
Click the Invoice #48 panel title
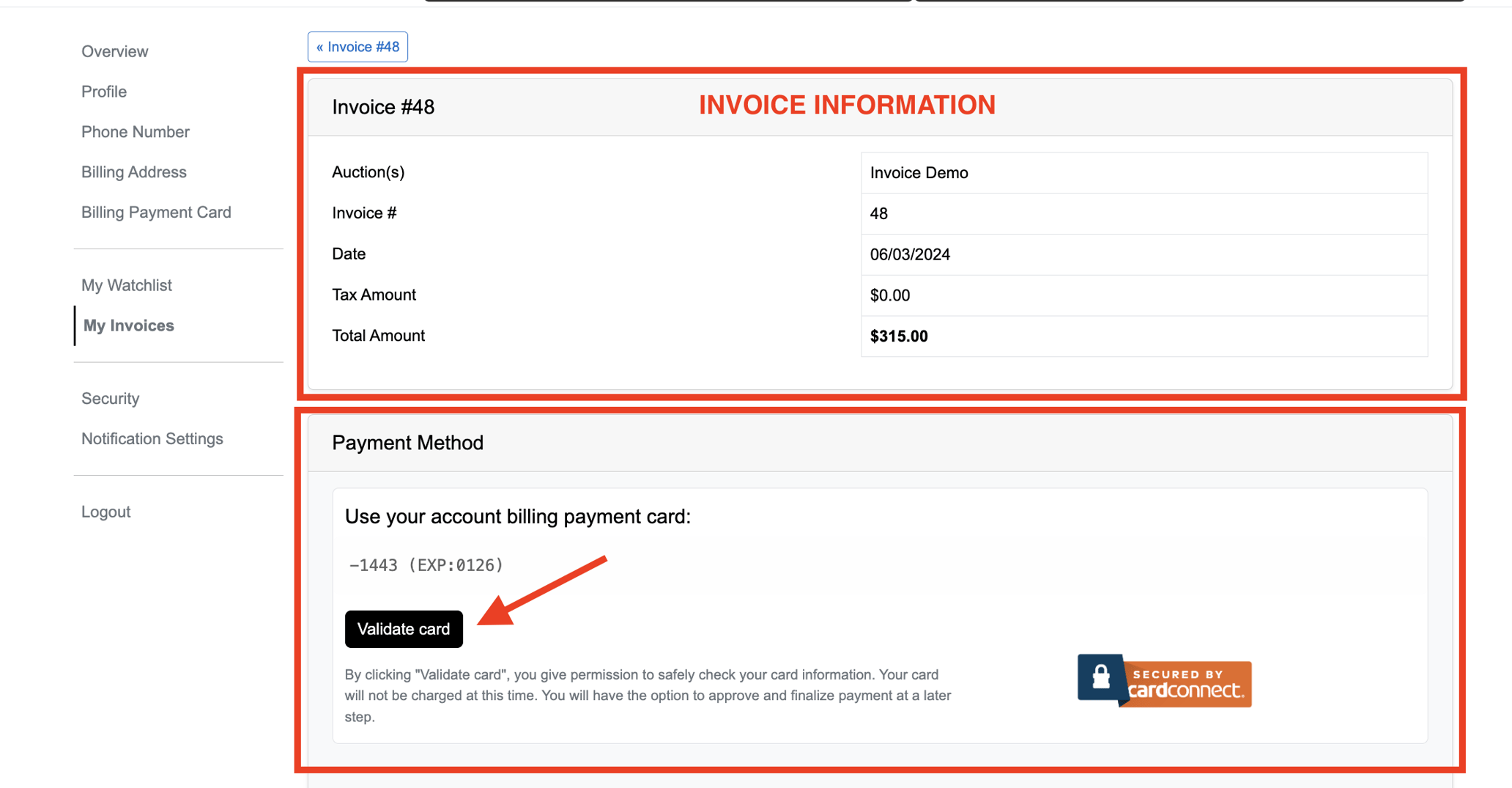[x=382, y=106]
